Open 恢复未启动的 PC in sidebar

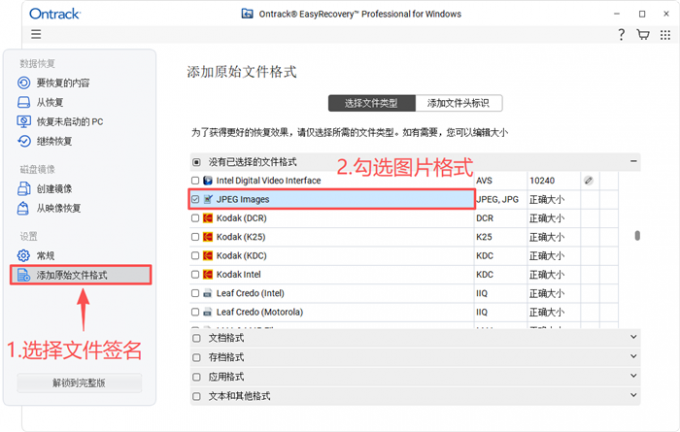(x=70, y=121)
